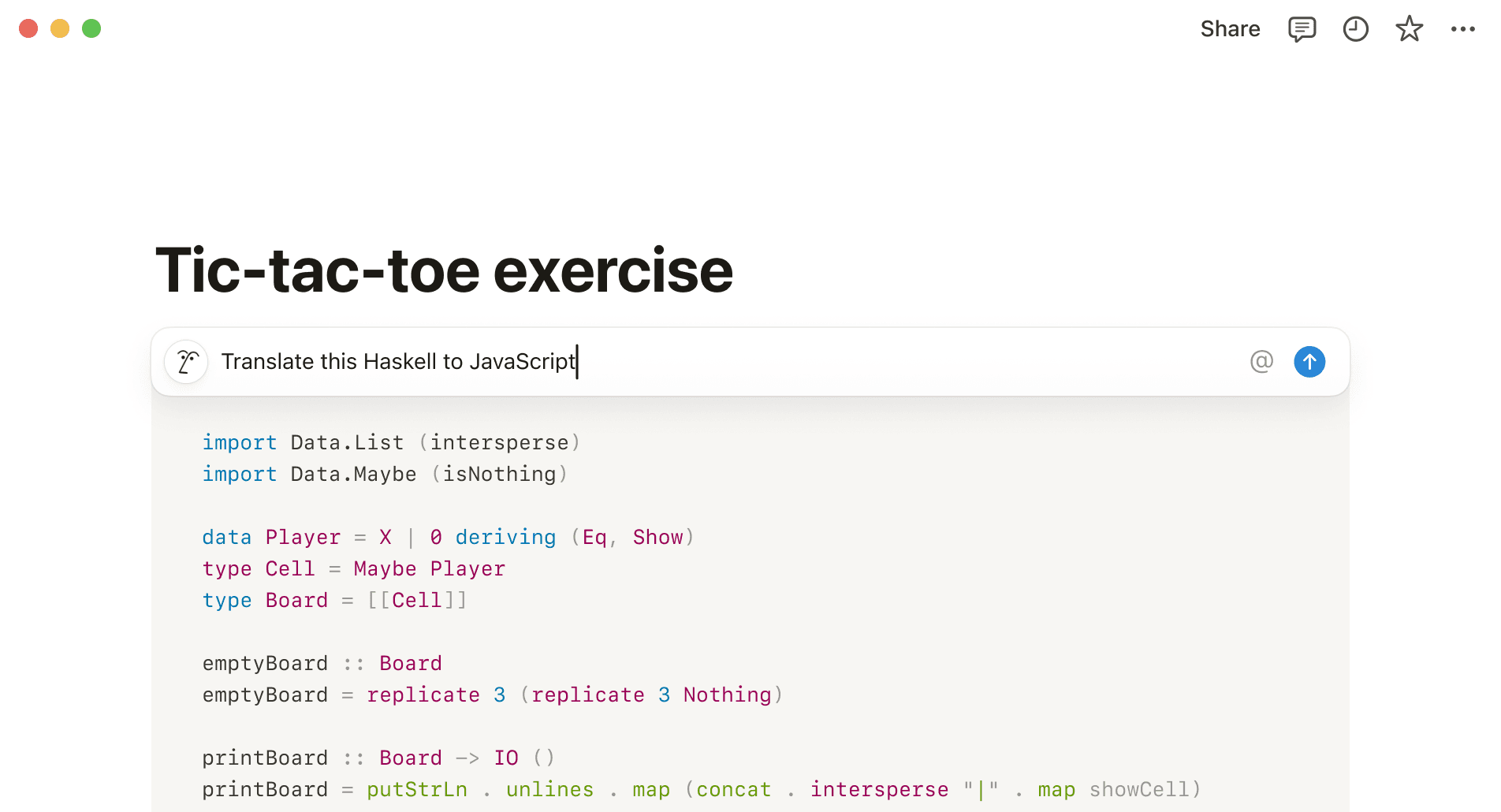The height and width of the screenshot is (812, 1501).
Task: Click the AI assistant avatar icon
Action: click(187, 362)
